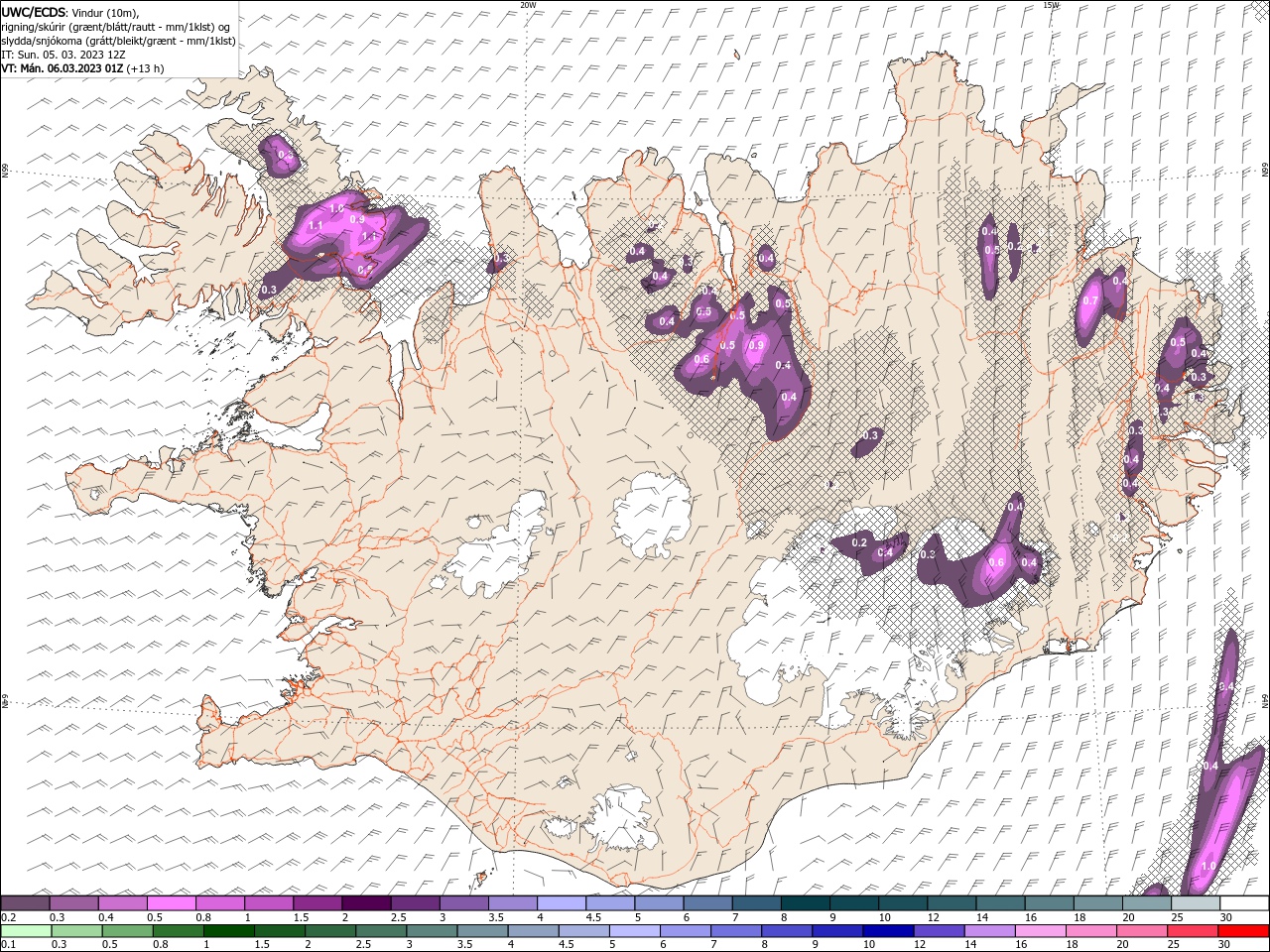
Task: Click the 0.7 precipitation value in east Iceland
Action: tap(1090, 301)
